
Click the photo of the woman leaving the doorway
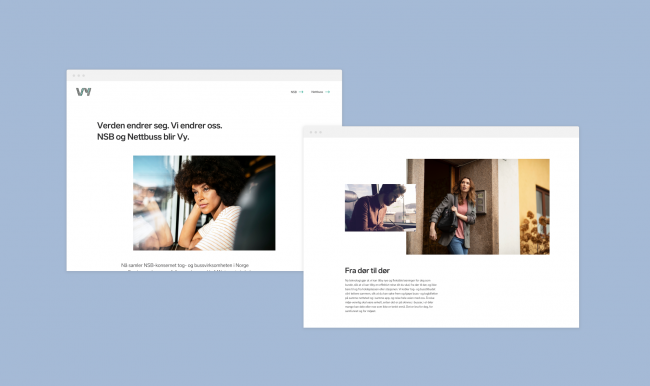coord(478,206)
